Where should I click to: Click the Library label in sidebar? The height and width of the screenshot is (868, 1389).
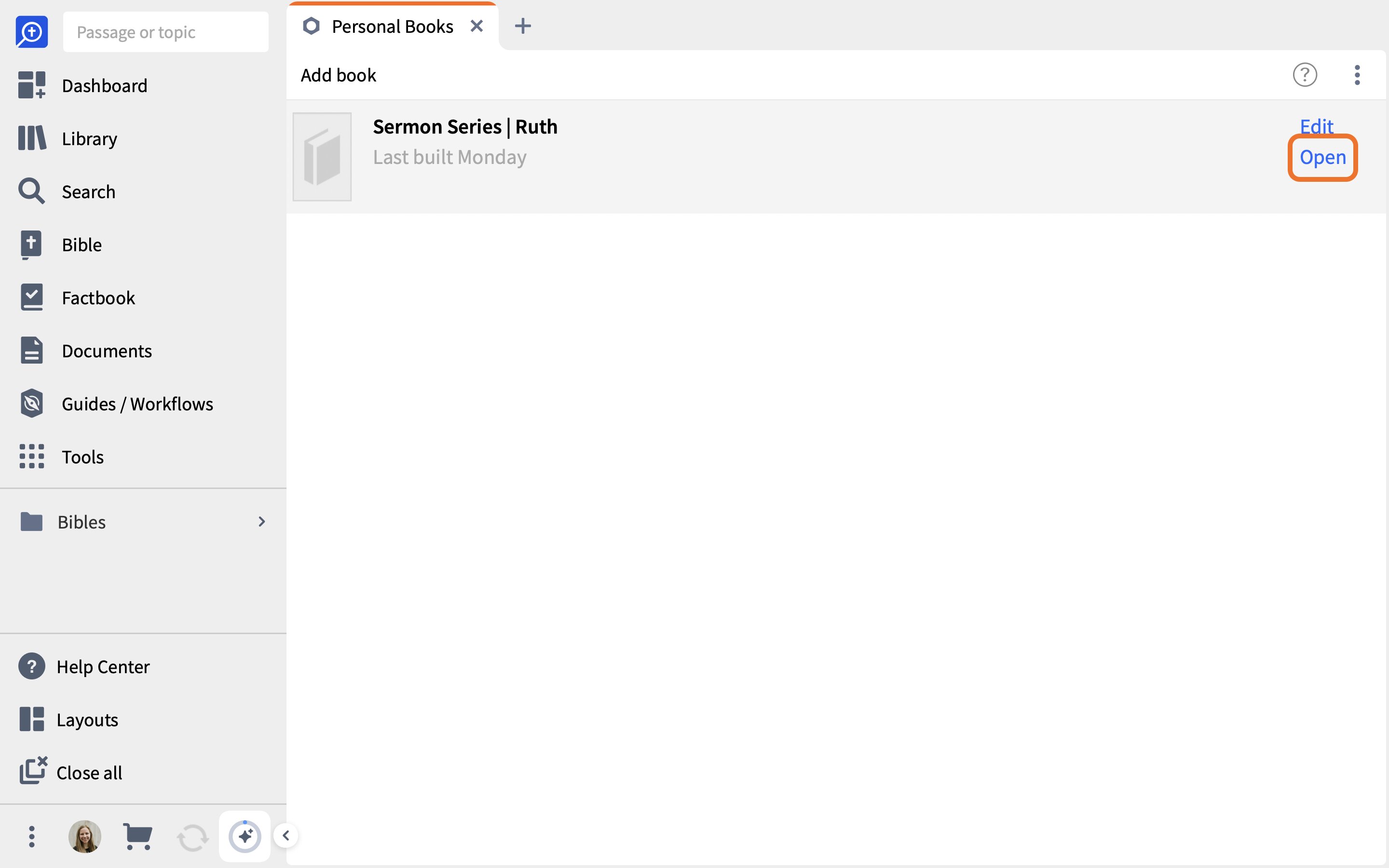click(90, 139)
